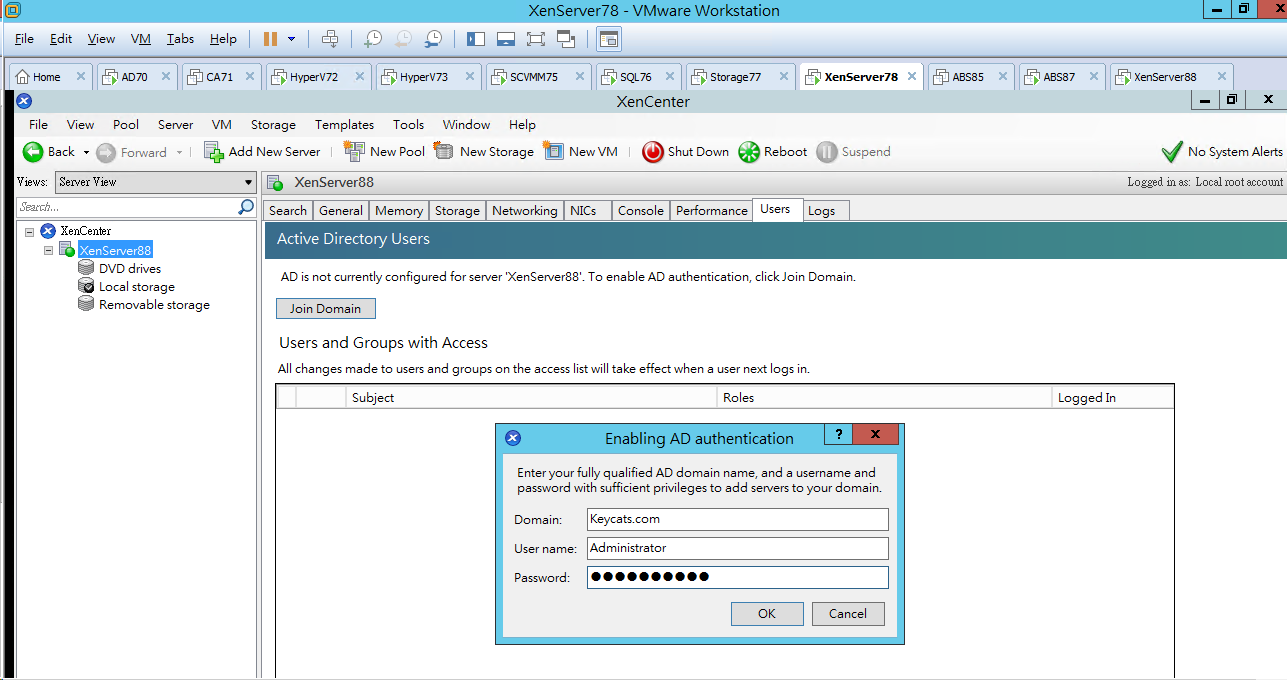Click the Unity mode icon

coord(566,39)
